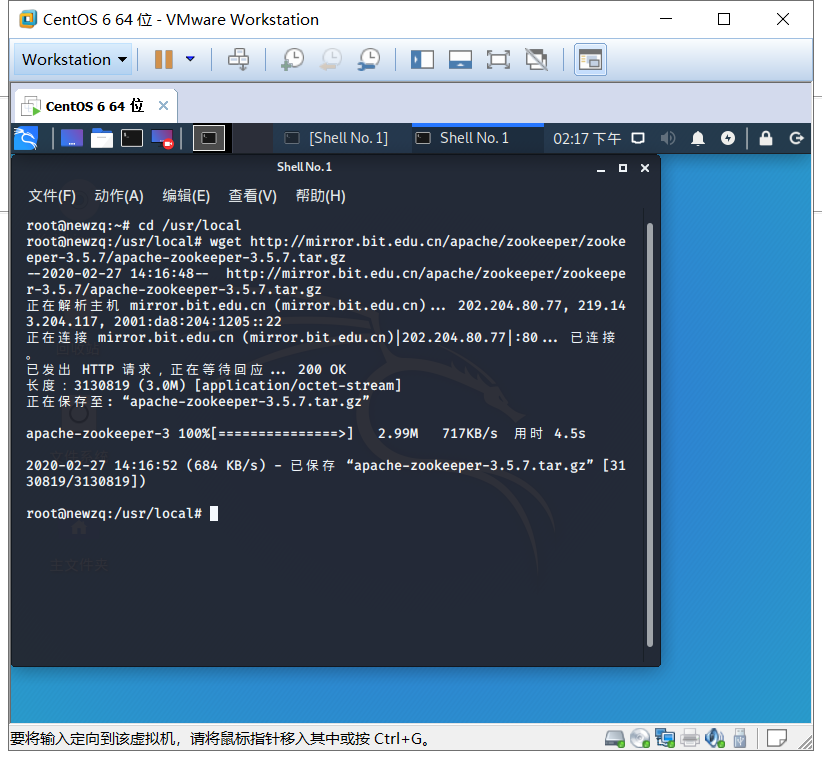Open the 文件(F) menu in terminal
Screen dimensions: 822x759
[52, 196]
